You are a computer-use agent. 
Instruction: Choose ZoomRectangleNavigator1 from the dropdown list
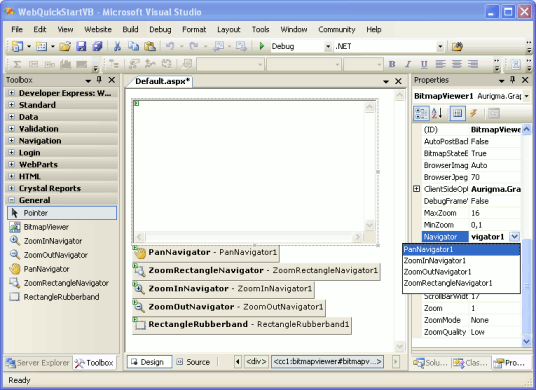point(461,283)
